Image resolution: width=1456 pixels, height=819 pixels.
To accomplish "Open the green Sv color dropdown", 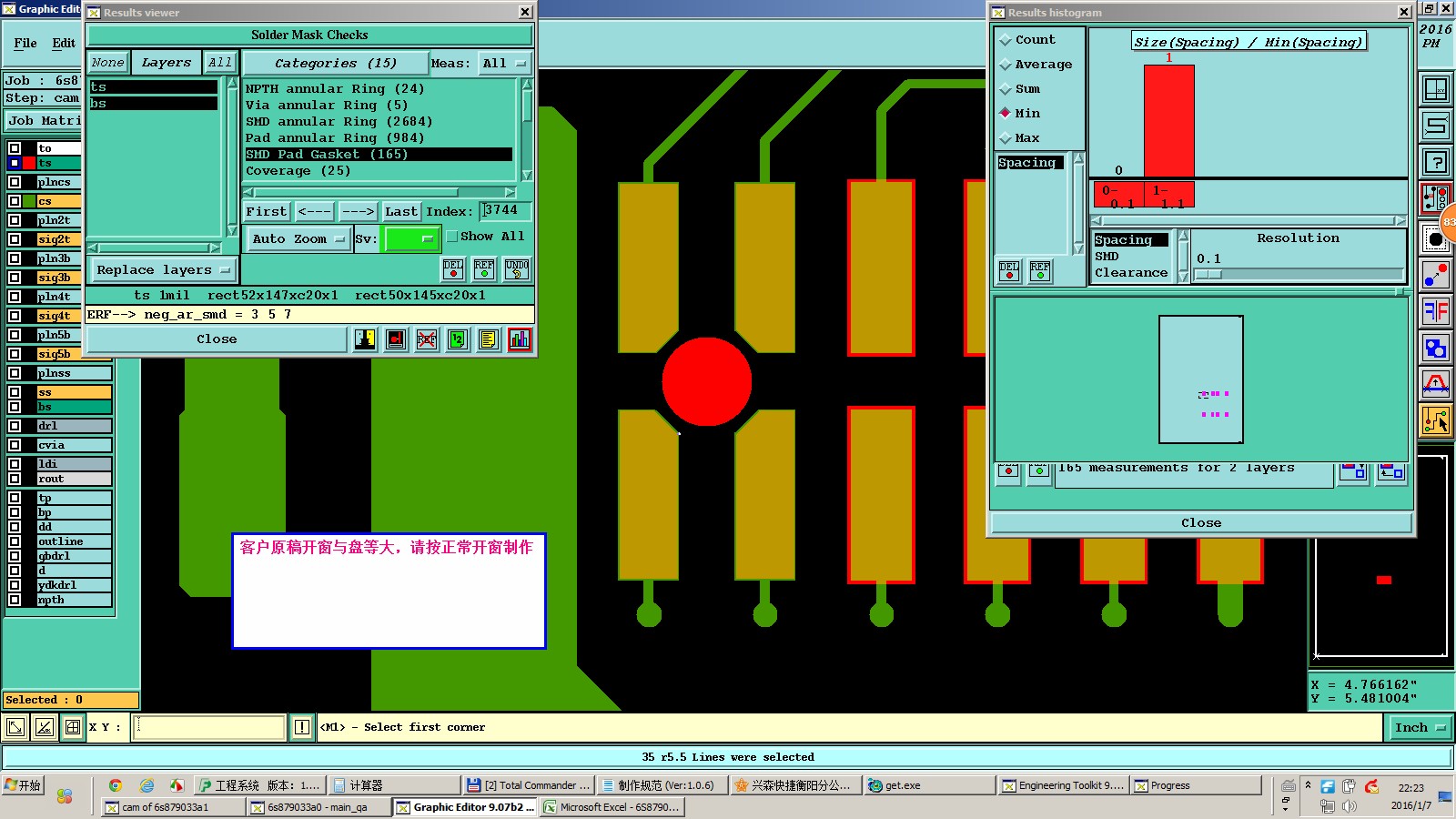I will click(412, 238).
